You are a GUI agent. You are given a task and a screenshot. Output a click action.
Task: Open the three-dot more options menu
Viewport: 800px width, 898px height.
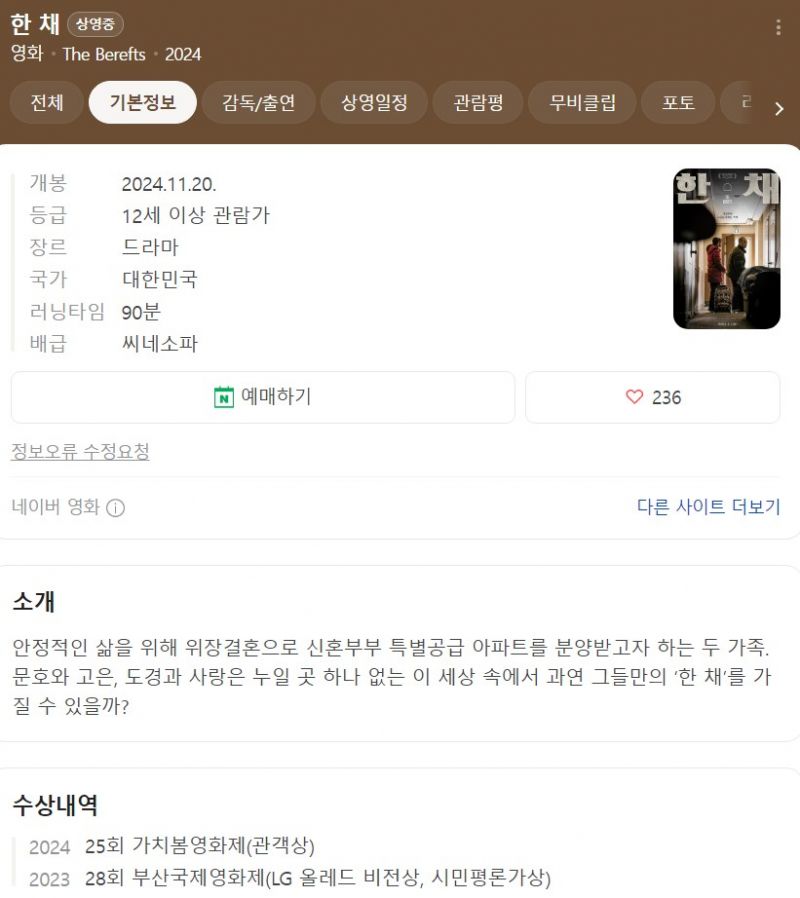778,27
